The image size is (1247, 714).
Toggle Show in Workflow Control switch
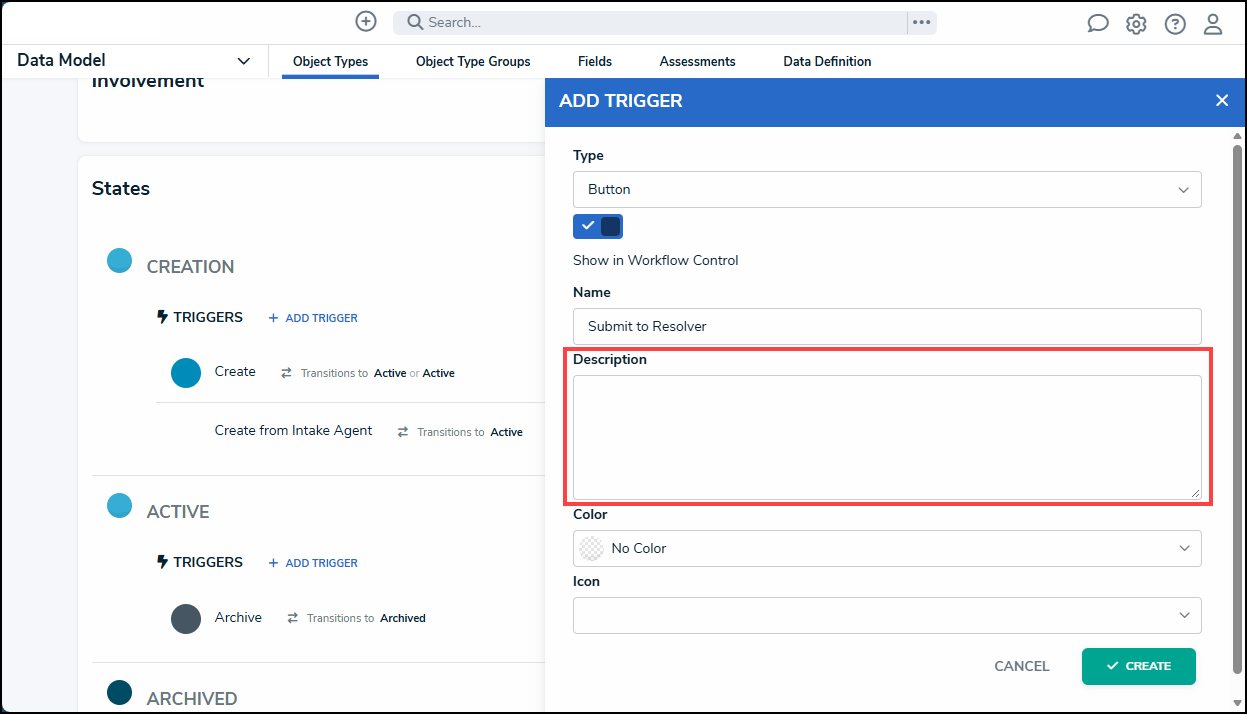598,226
